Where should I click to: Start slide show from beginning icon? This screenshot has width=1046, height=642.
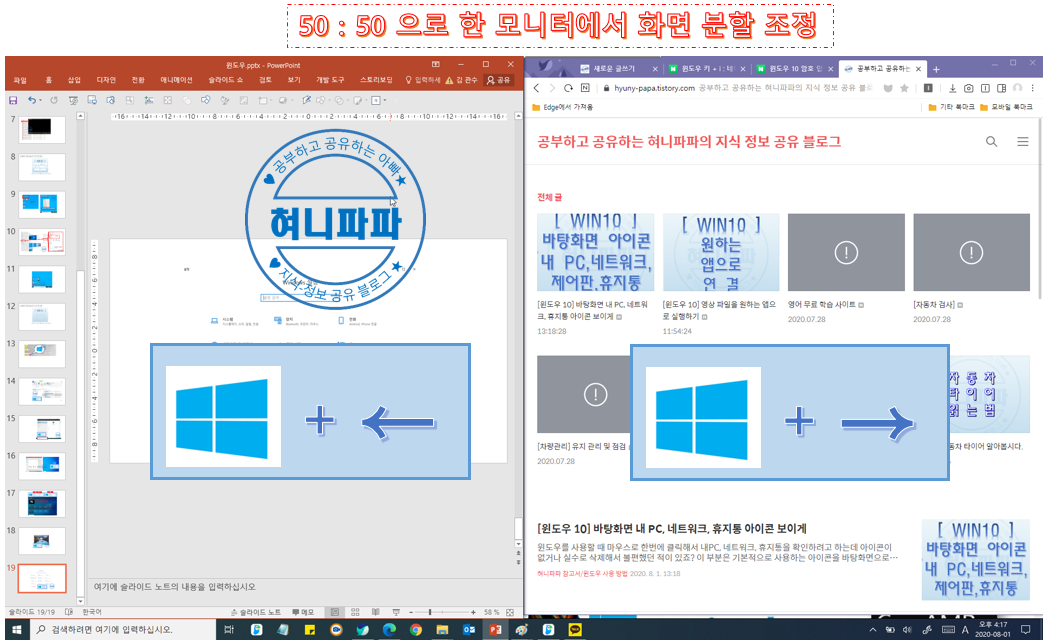(73, 100)
